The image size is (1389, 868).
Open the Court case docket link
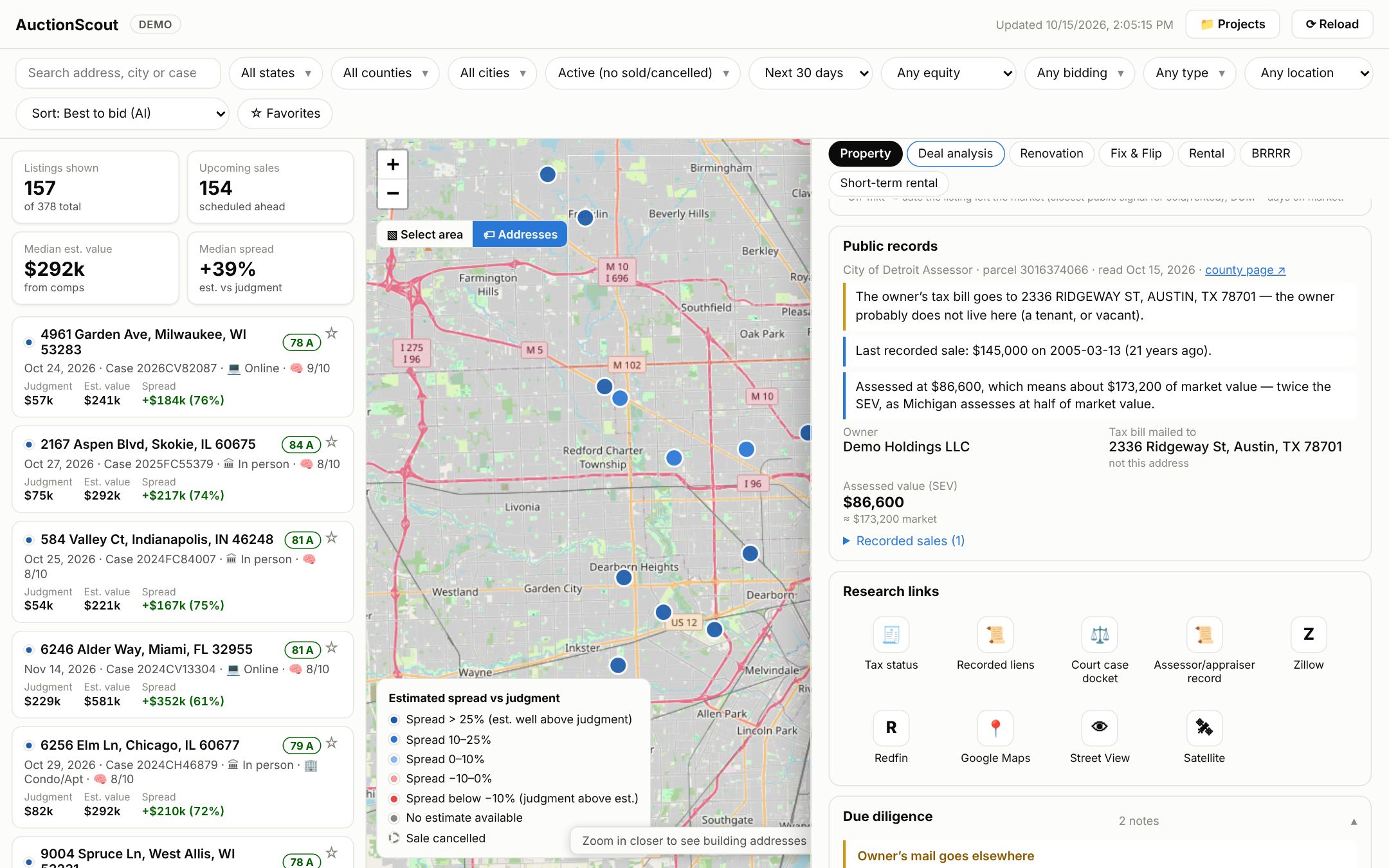tap(1100, 651)
